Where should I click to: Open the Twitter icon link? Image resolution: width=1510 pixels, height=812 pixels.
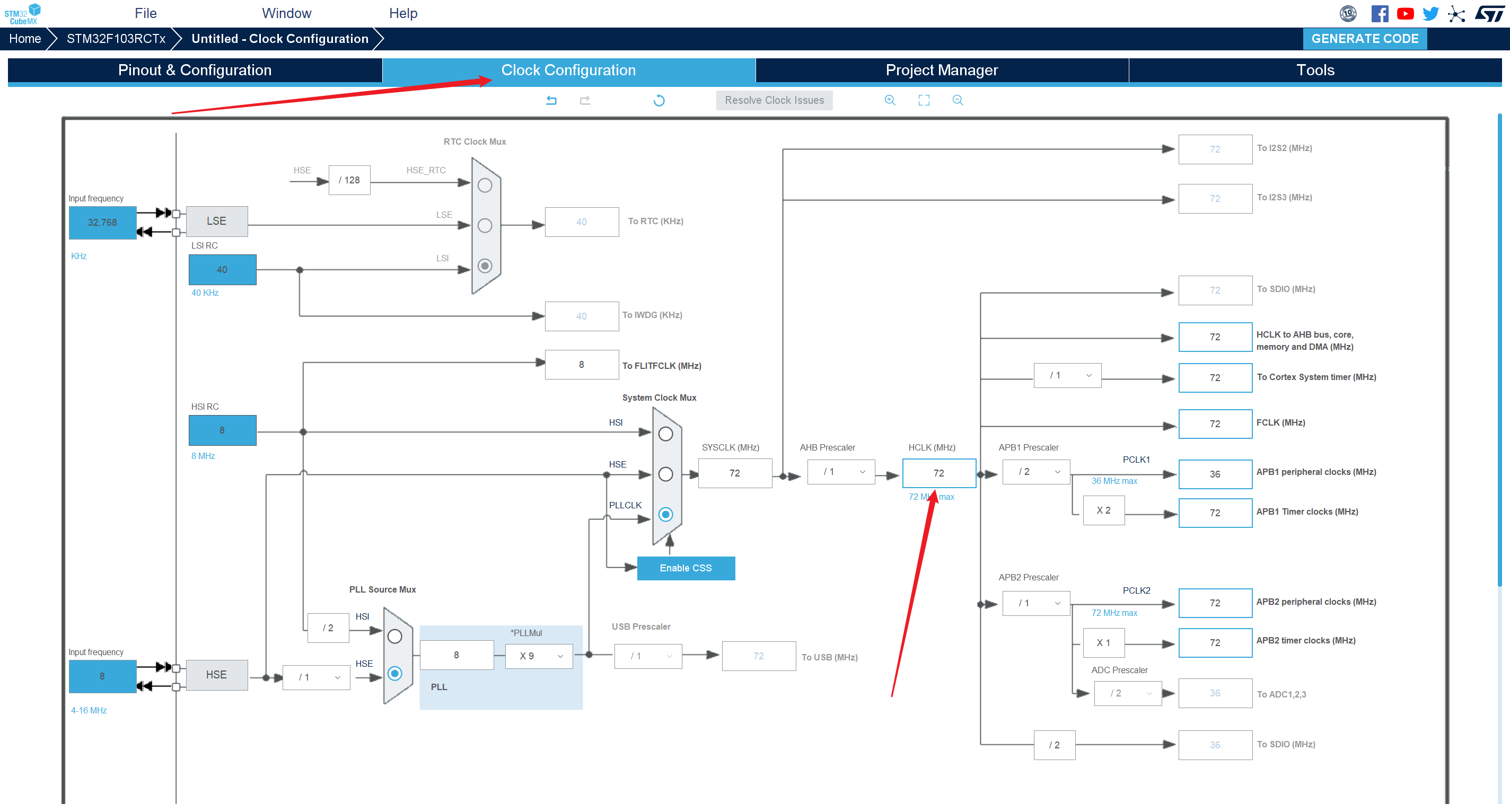tap(1430, 13)
